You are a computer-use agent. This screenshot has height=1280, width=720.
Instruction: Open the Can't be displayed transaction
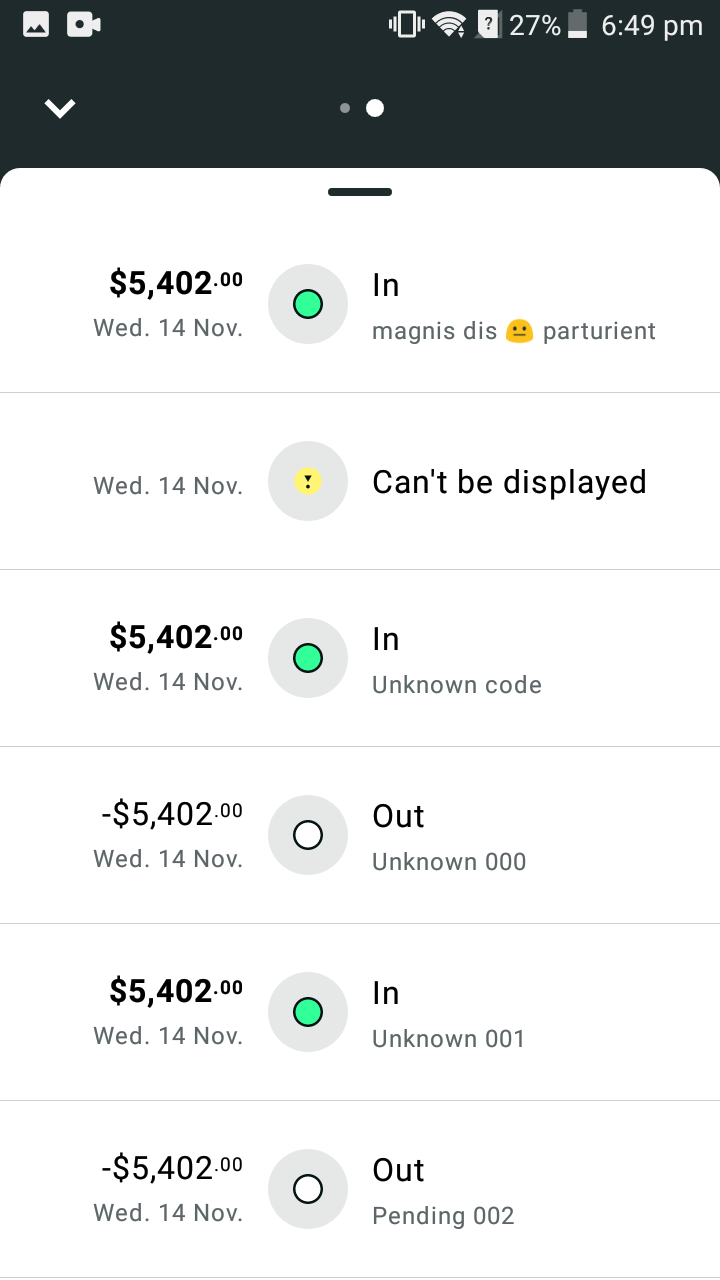pos(509,482)
